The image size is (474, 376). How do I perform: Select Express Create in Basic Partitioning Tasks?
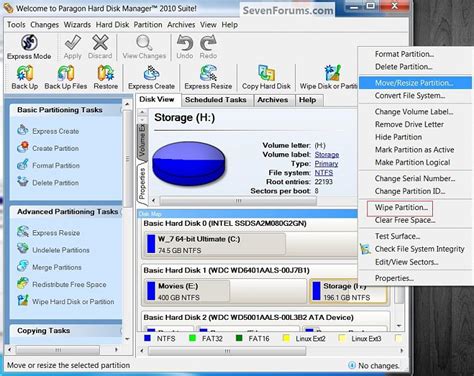(48, 131)
